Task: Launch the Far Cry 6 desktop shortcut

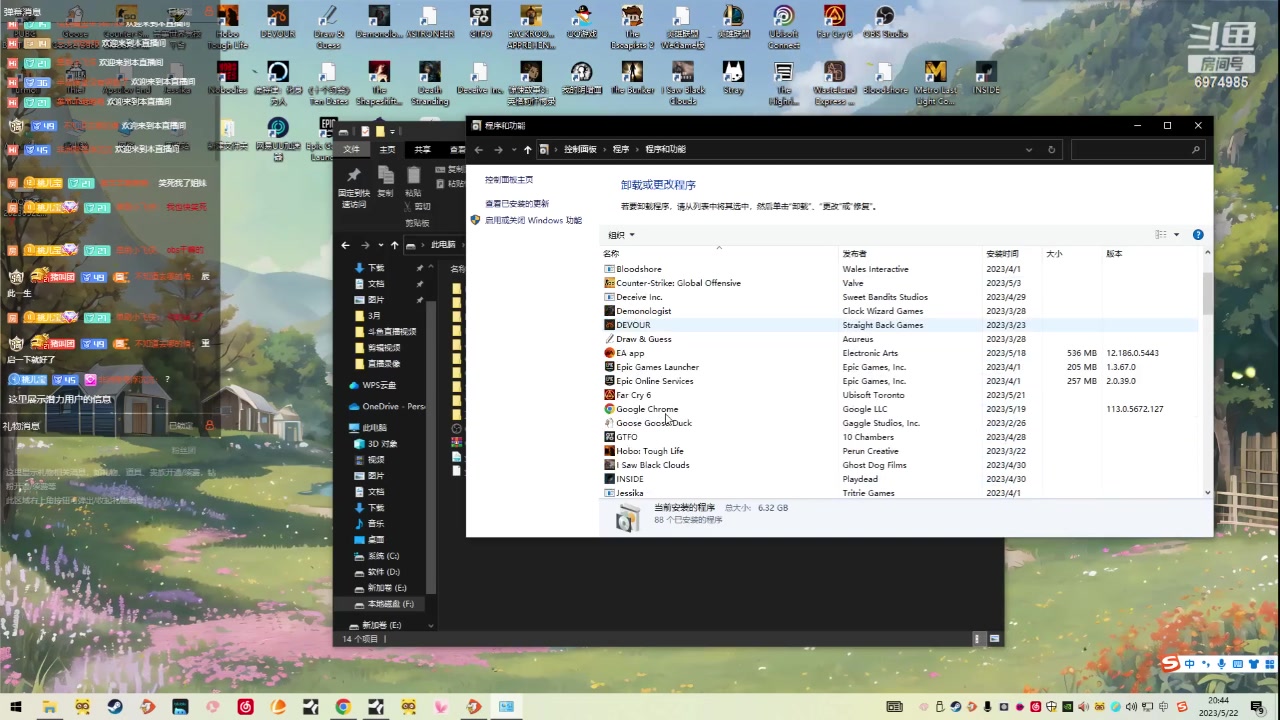Action: click(x=834, y=24)
